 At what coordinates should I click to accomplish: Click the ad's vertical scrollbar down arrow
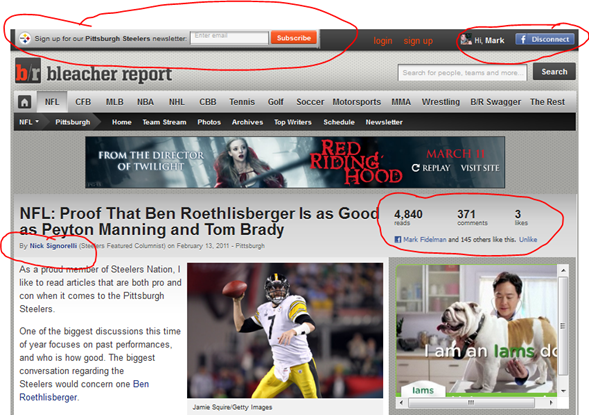coord(563,391)
